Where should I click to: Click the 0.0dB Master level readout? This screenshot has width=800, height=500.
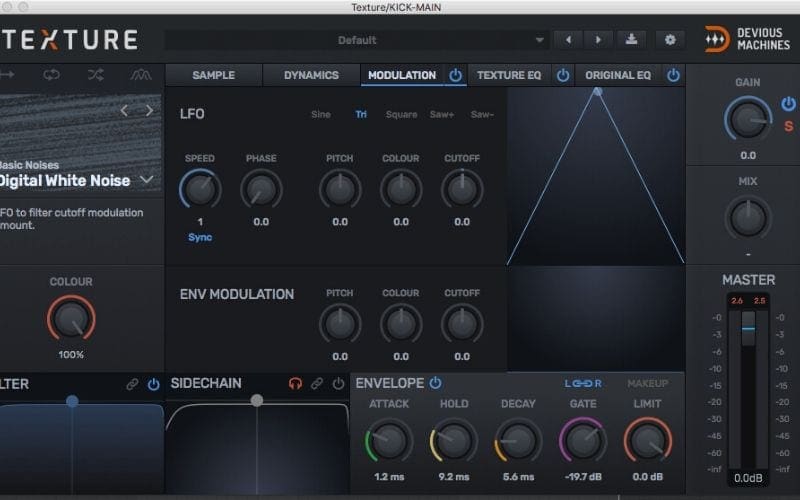coord(748,478)
